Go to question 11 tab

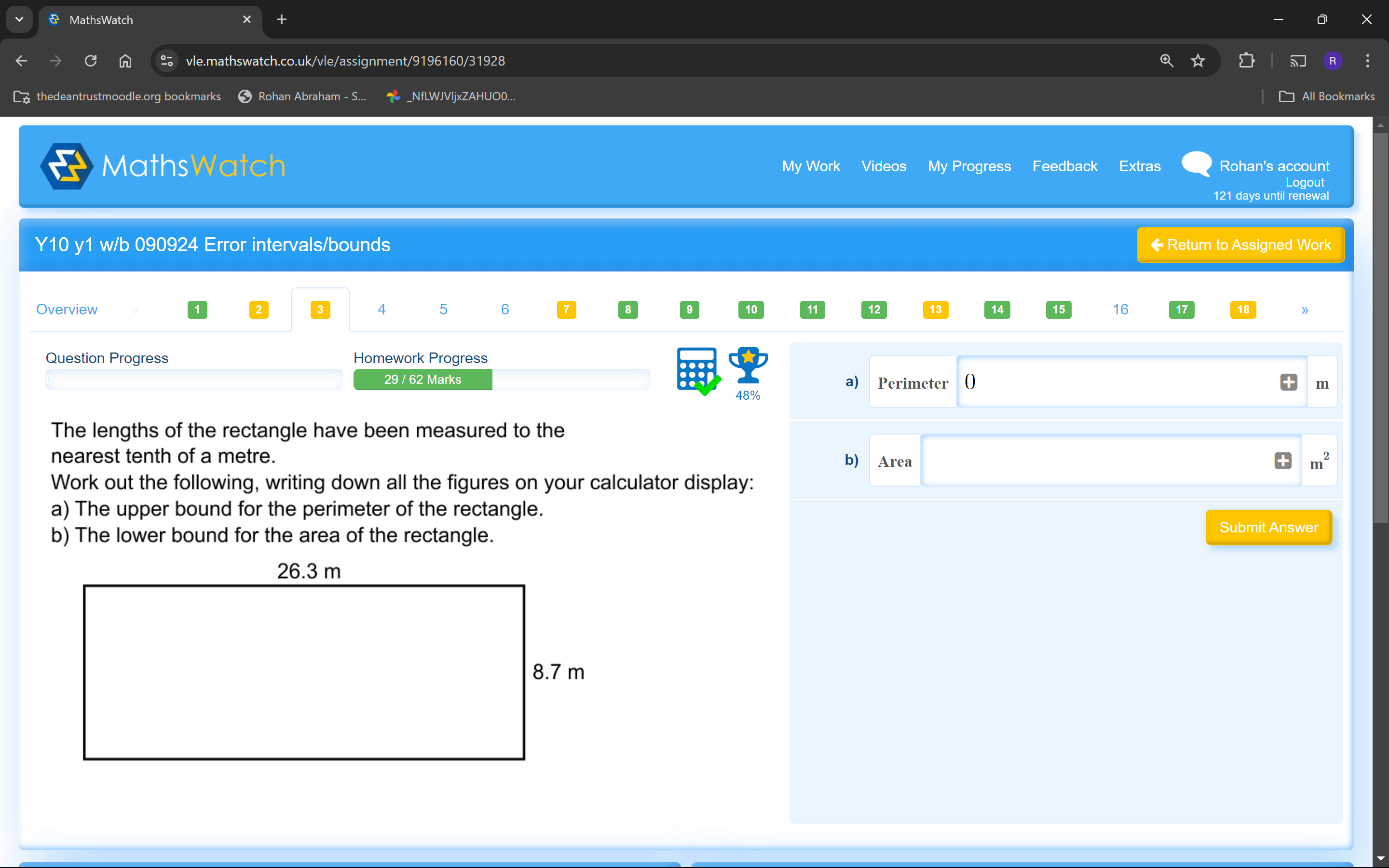point(813,310)
